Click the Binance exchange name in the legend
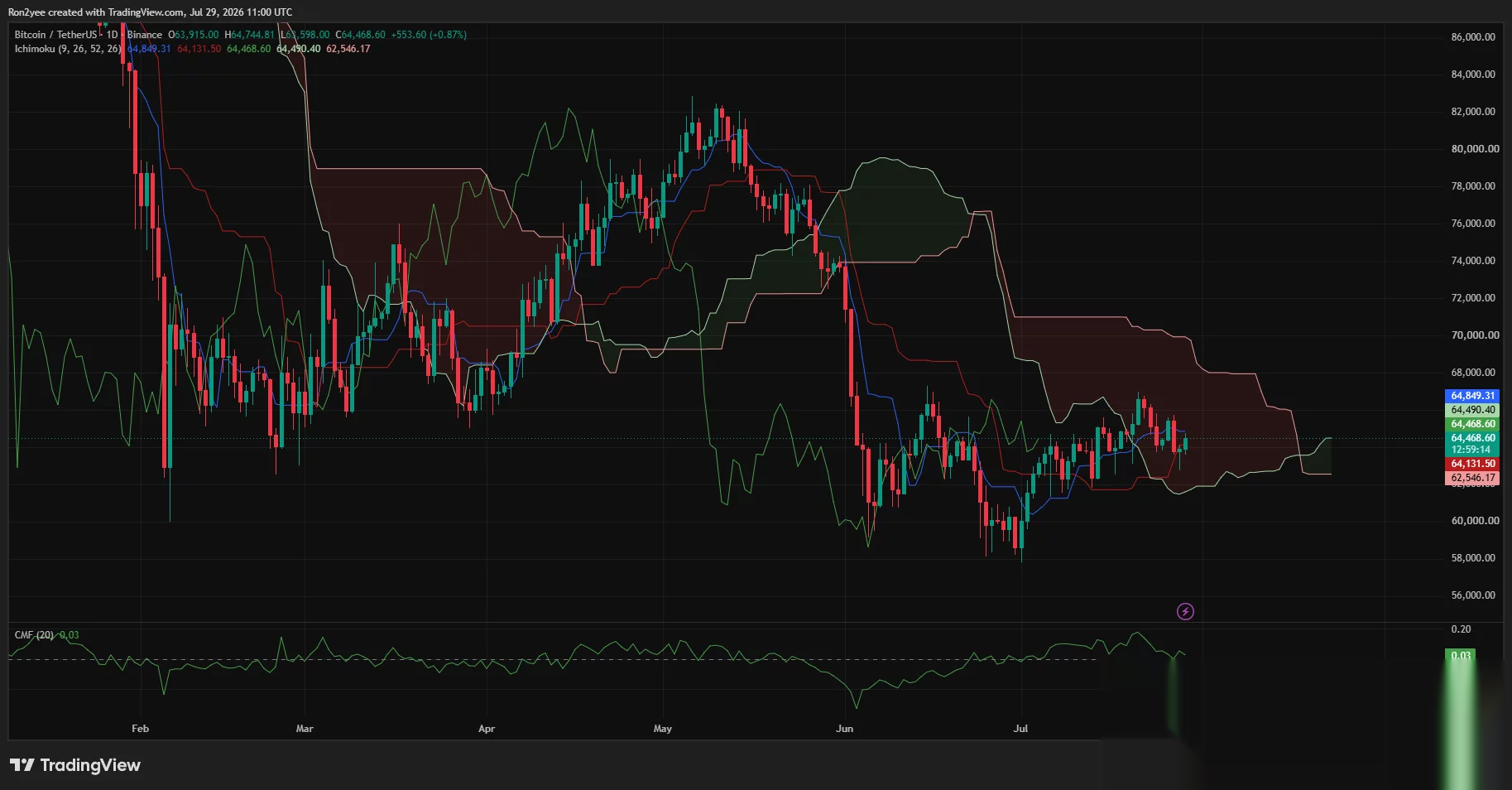1512x790 pixels. point(145,35)
